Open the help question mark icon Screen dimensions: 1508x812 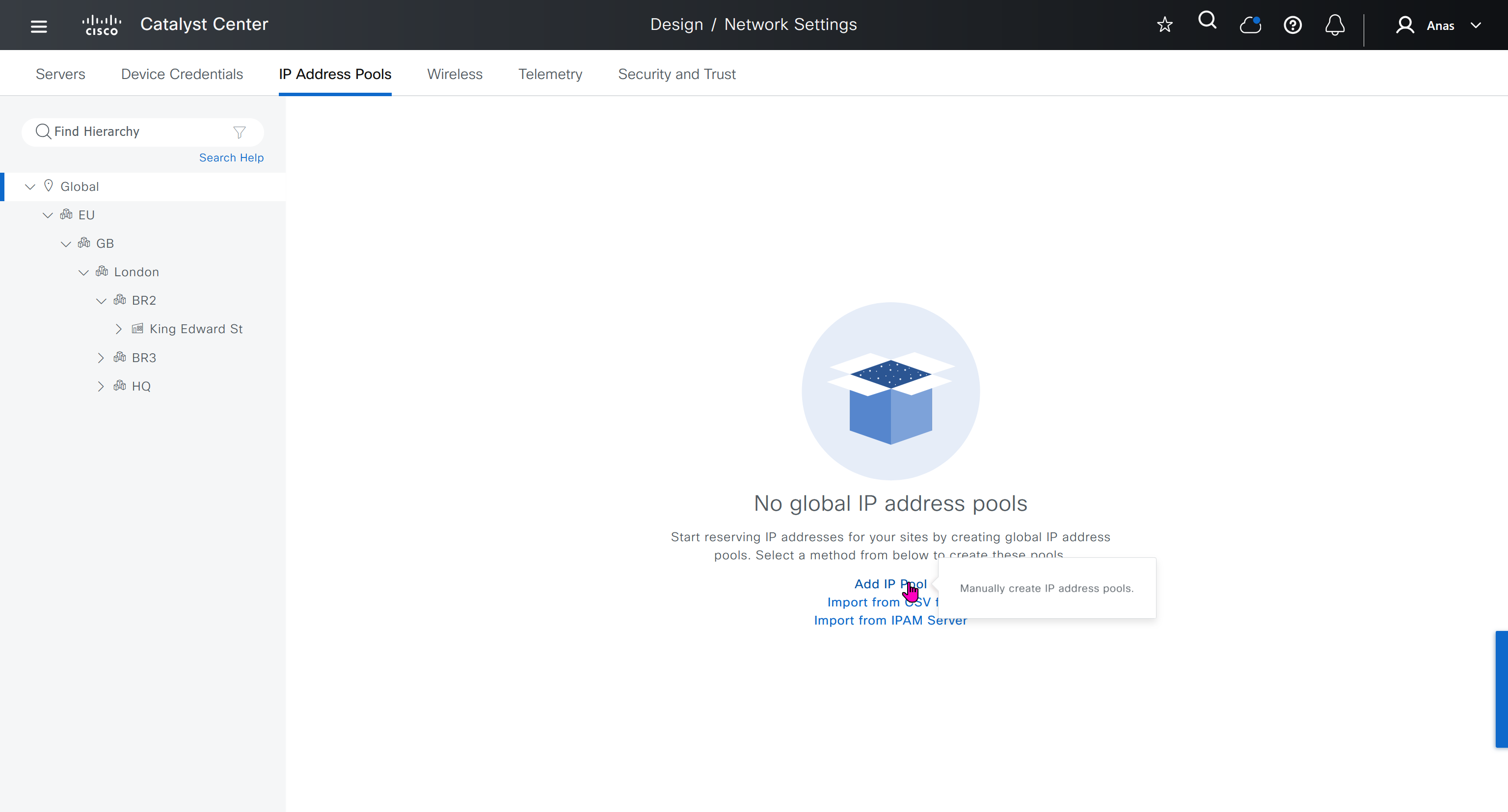[1293, 25]
